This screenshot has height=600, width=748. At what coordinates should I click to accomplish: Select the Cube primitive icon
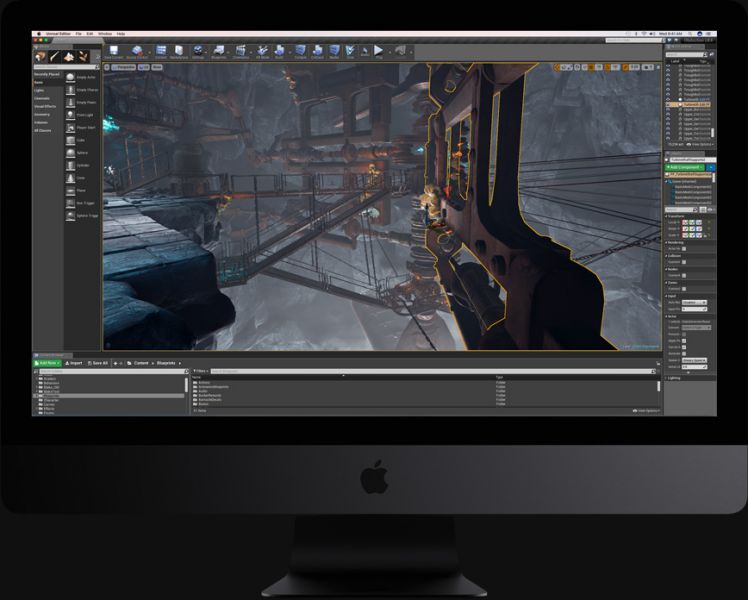[x=71, y=140]
